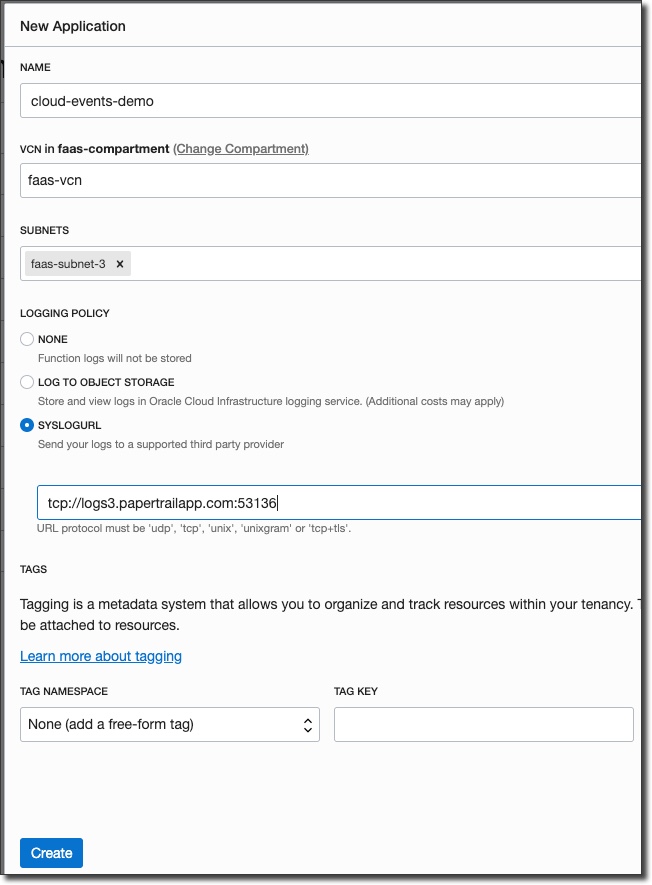Click the Change Compartment link

coord(241,149)
